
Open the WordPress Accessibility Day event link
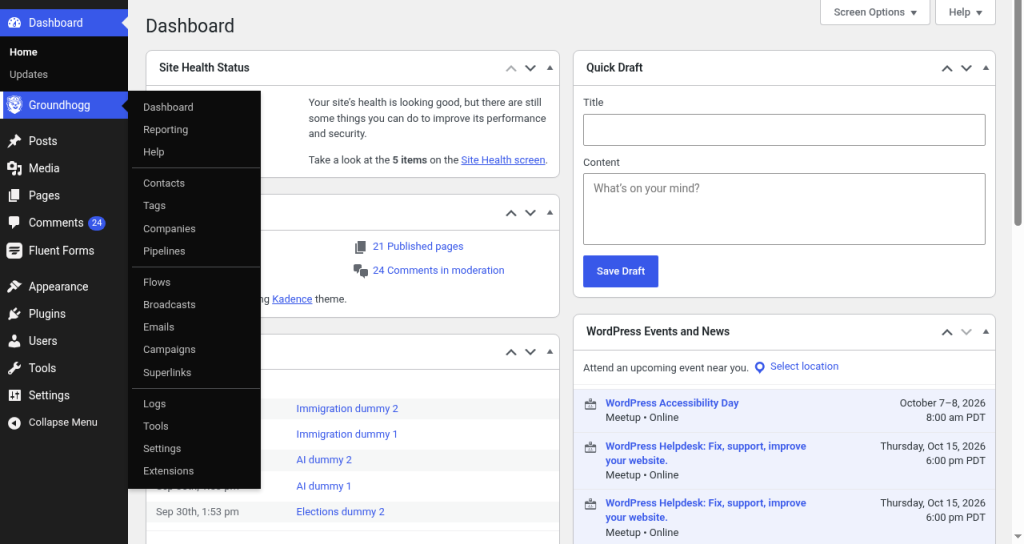pos(672,403)
